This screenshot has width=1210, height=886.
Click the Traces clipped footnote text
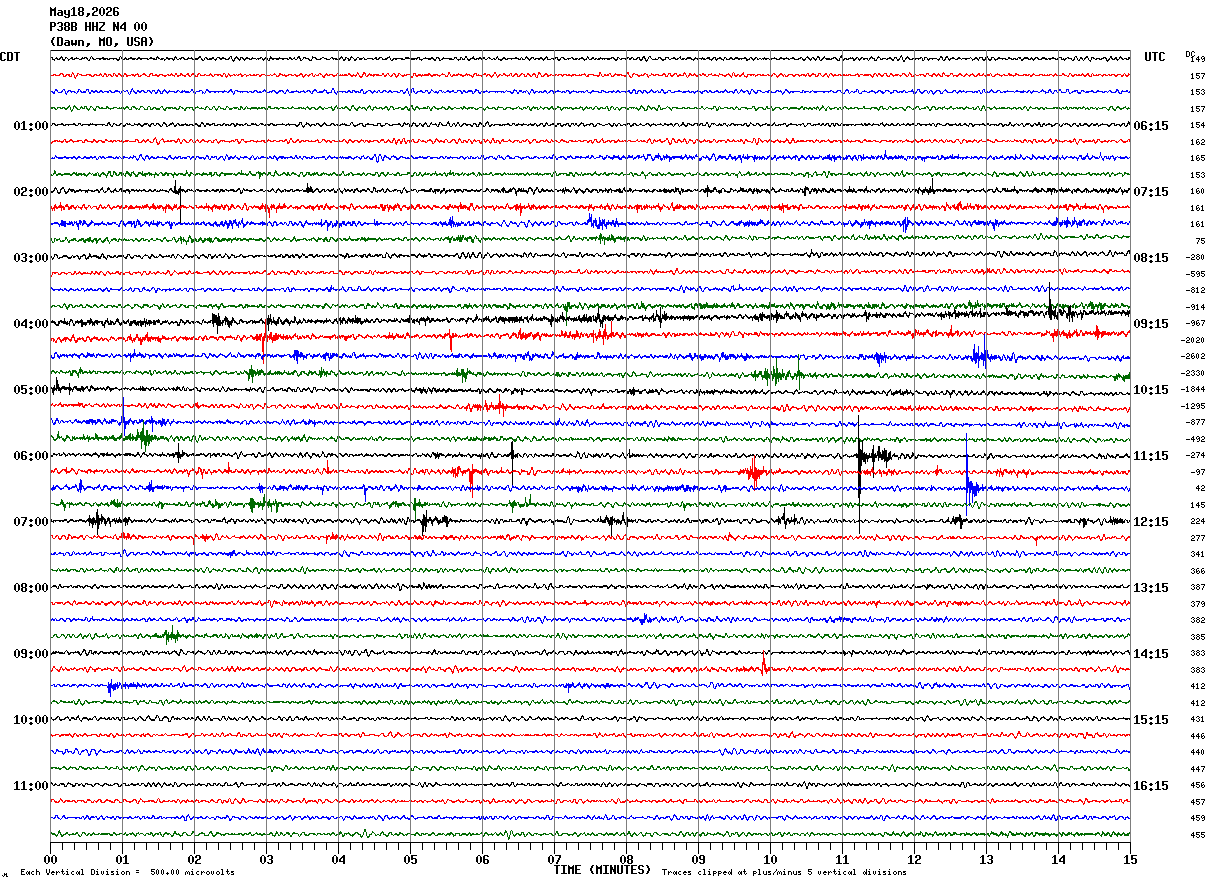click(784, 872)
